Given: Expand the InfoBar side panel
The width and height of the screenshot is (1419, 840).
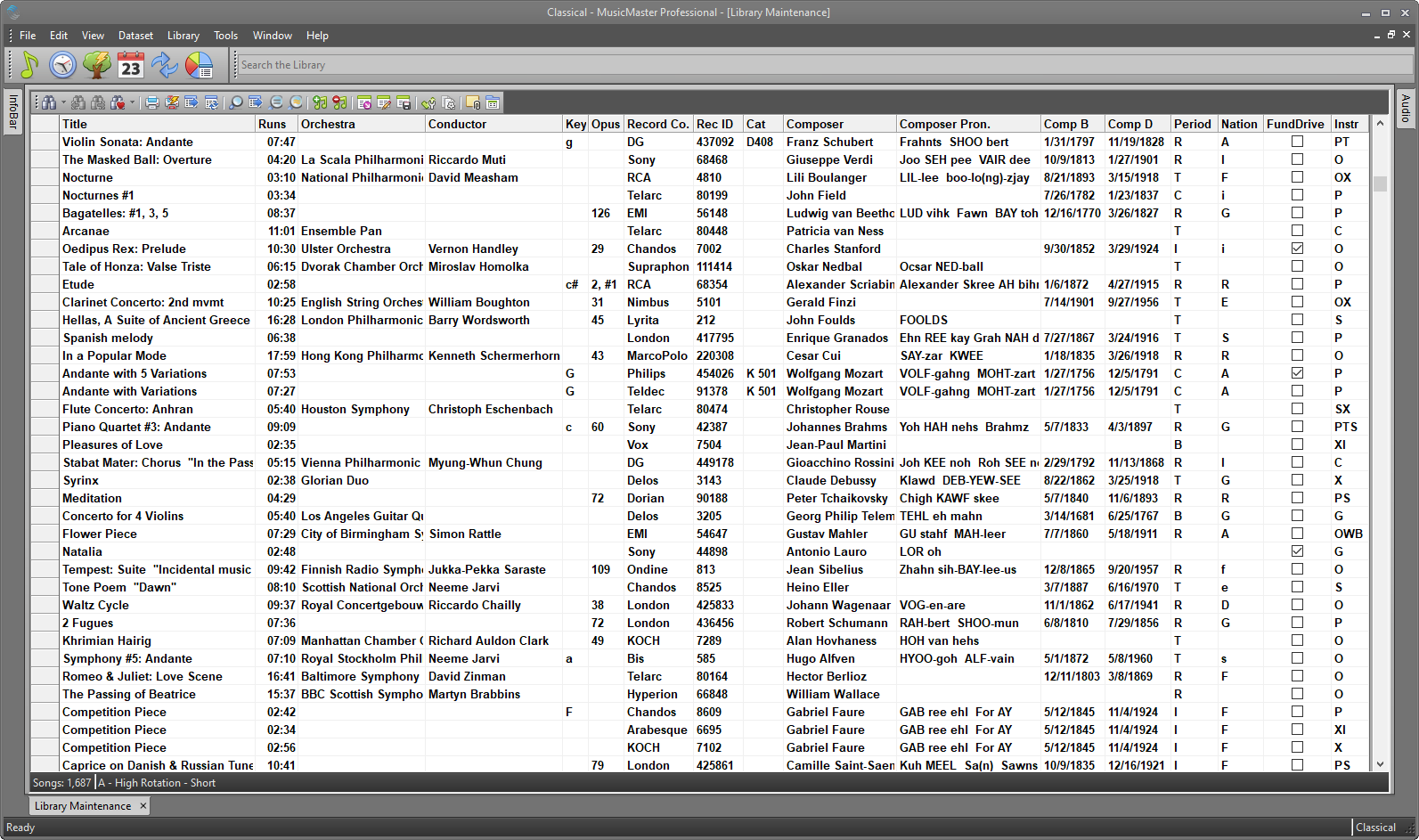Looking at the screenshot, I should [x=13, y=112].
